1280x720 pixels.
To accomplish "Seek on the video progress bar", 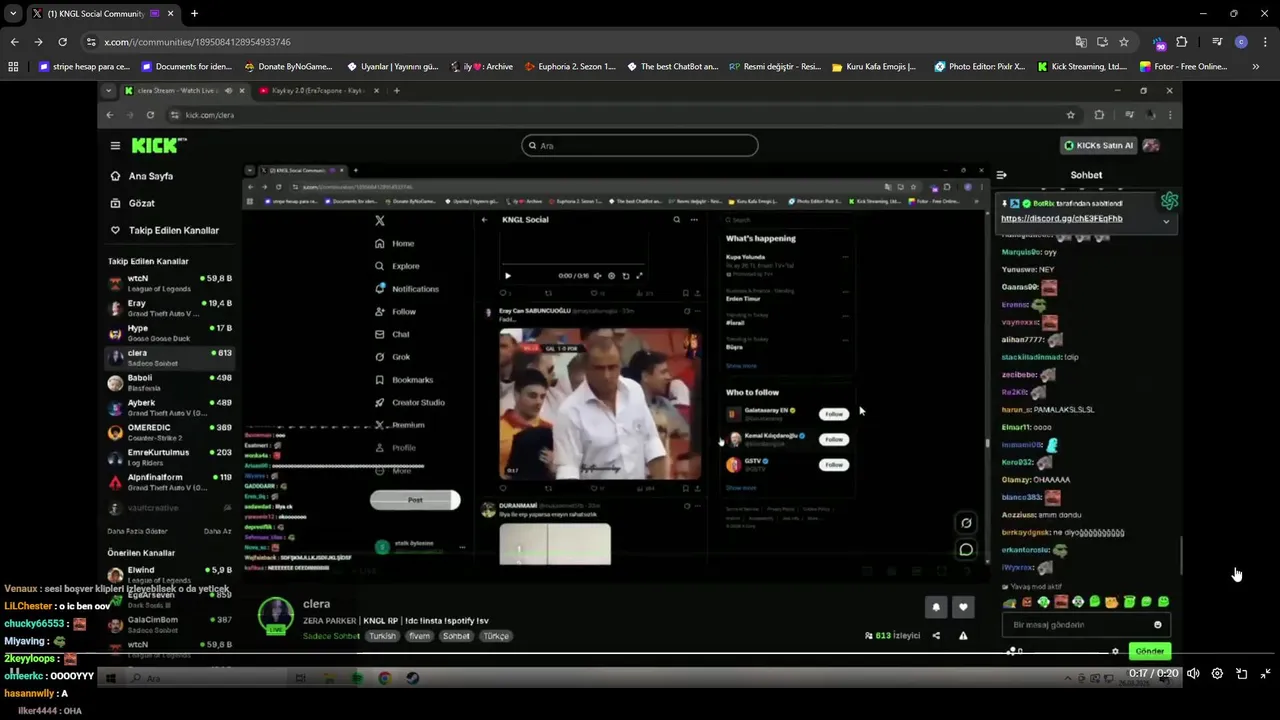I will coord(640,654).
